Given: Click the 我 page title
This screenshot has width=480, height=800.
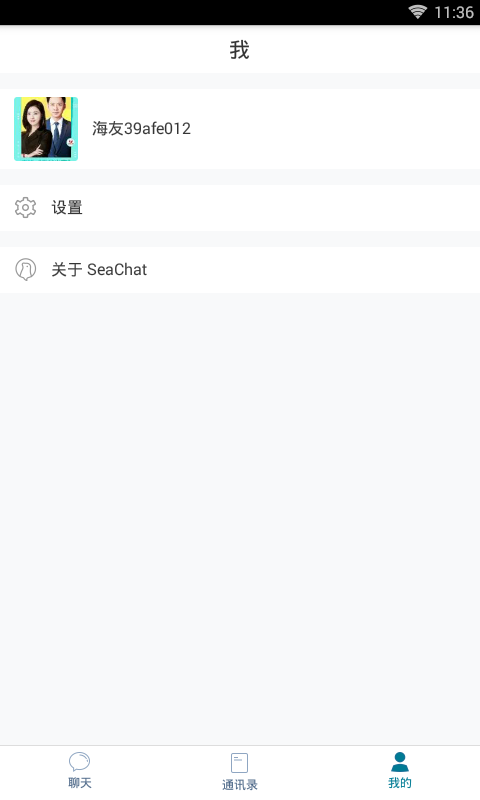Looking at the screenshot, I should [x=239, y=50].
